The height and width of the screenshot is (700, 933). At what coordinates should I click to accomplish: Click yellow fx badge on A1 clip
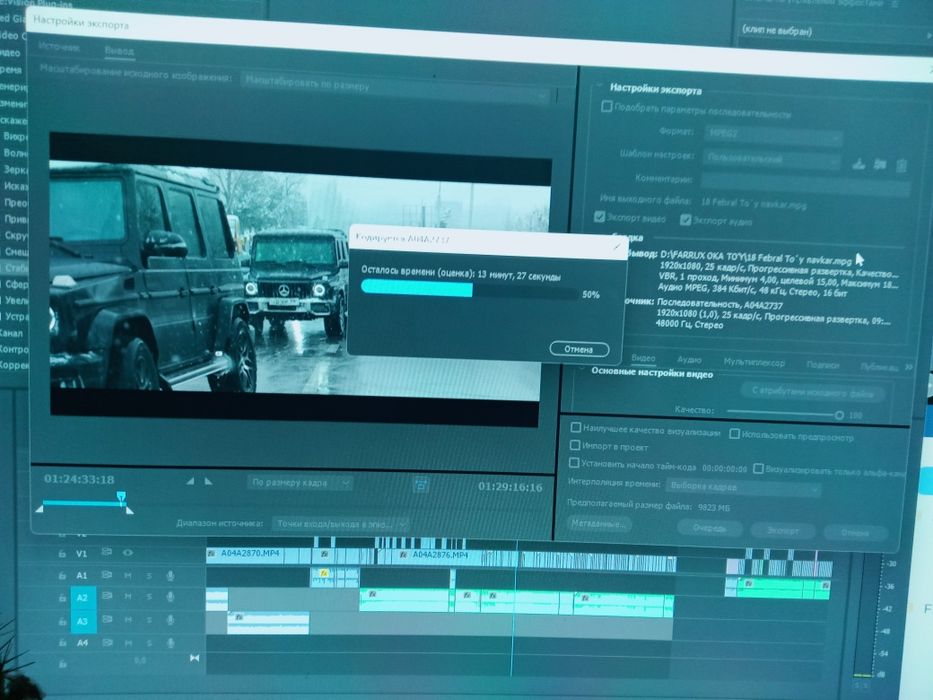click(324, 573)
